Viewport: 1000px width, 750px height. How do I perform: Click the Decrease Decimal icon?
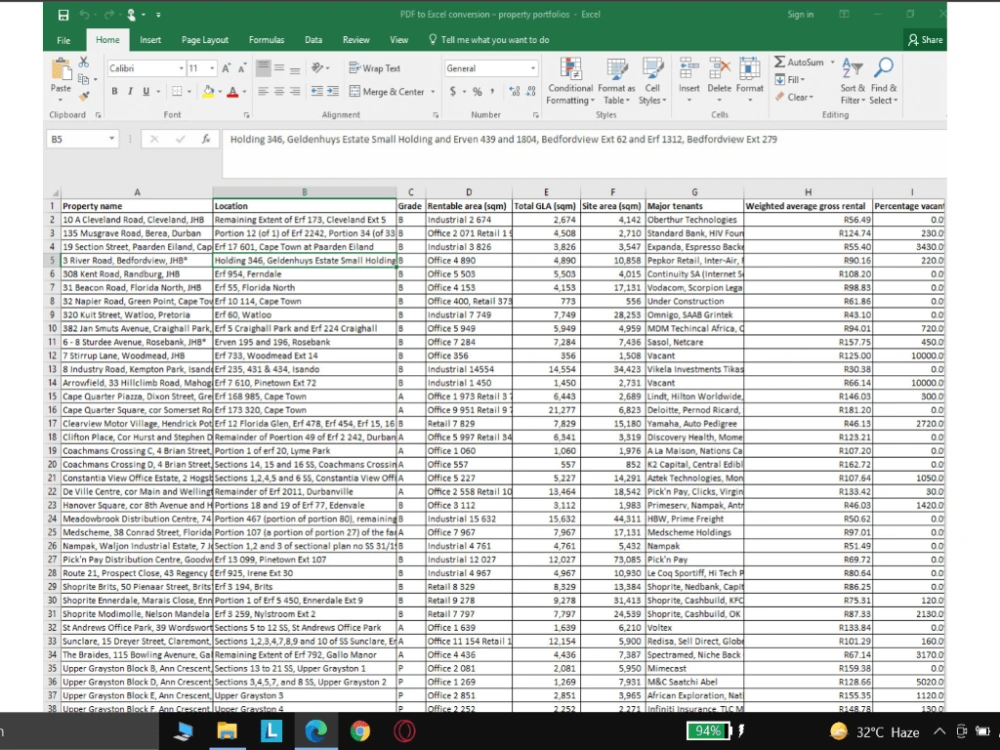coord(531,92)
